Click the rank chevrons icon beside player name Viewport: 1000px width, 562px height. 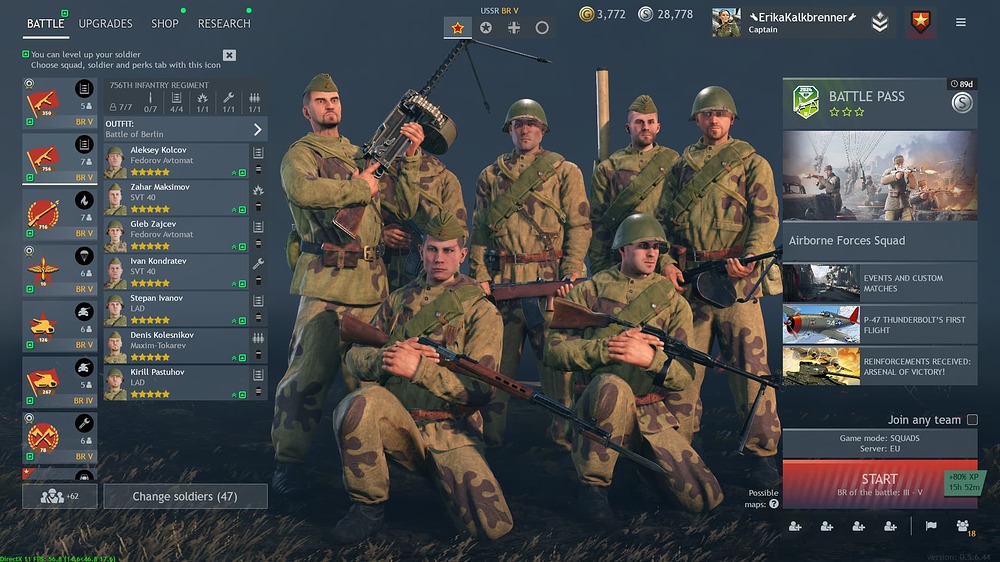tap(880, 23)
